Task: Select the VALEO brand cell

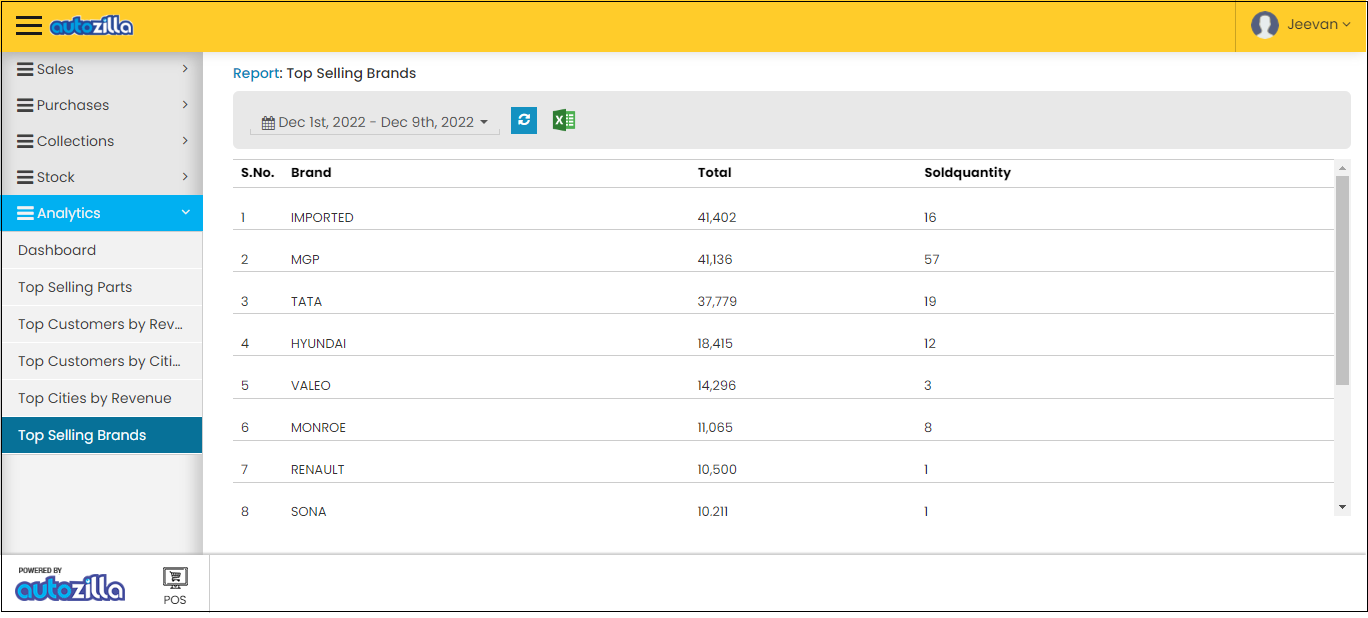Action: pos(311,385)
